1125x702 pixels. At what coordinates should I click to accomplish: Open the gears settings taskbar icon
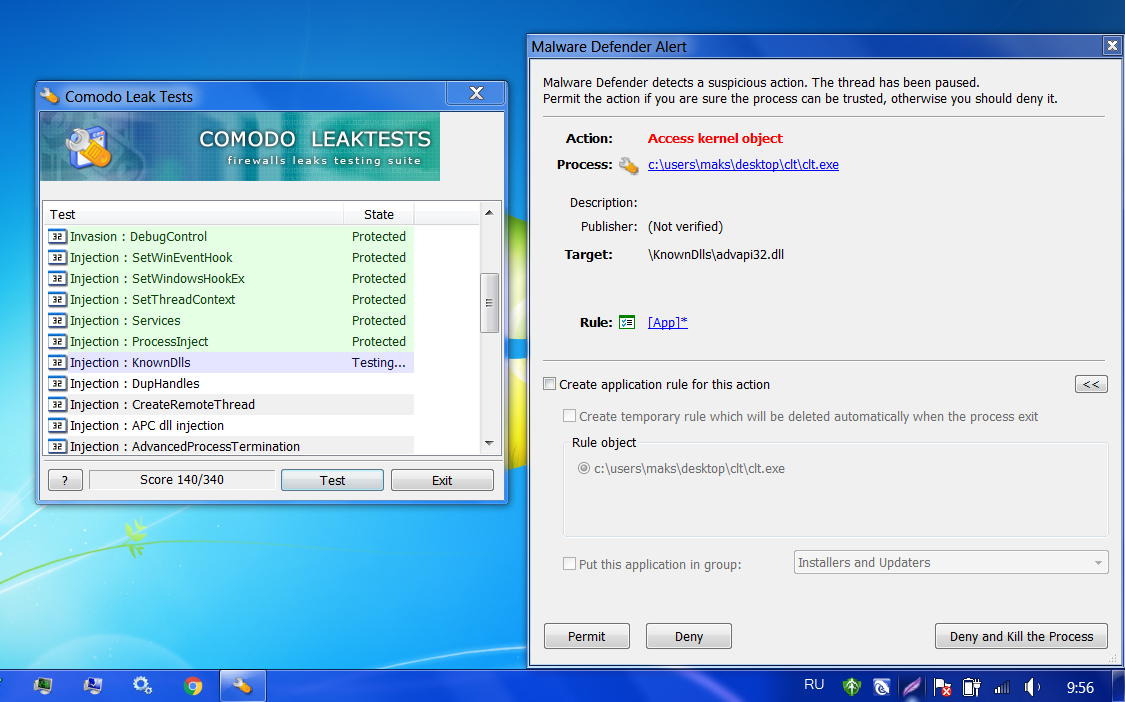click(142, 686)
